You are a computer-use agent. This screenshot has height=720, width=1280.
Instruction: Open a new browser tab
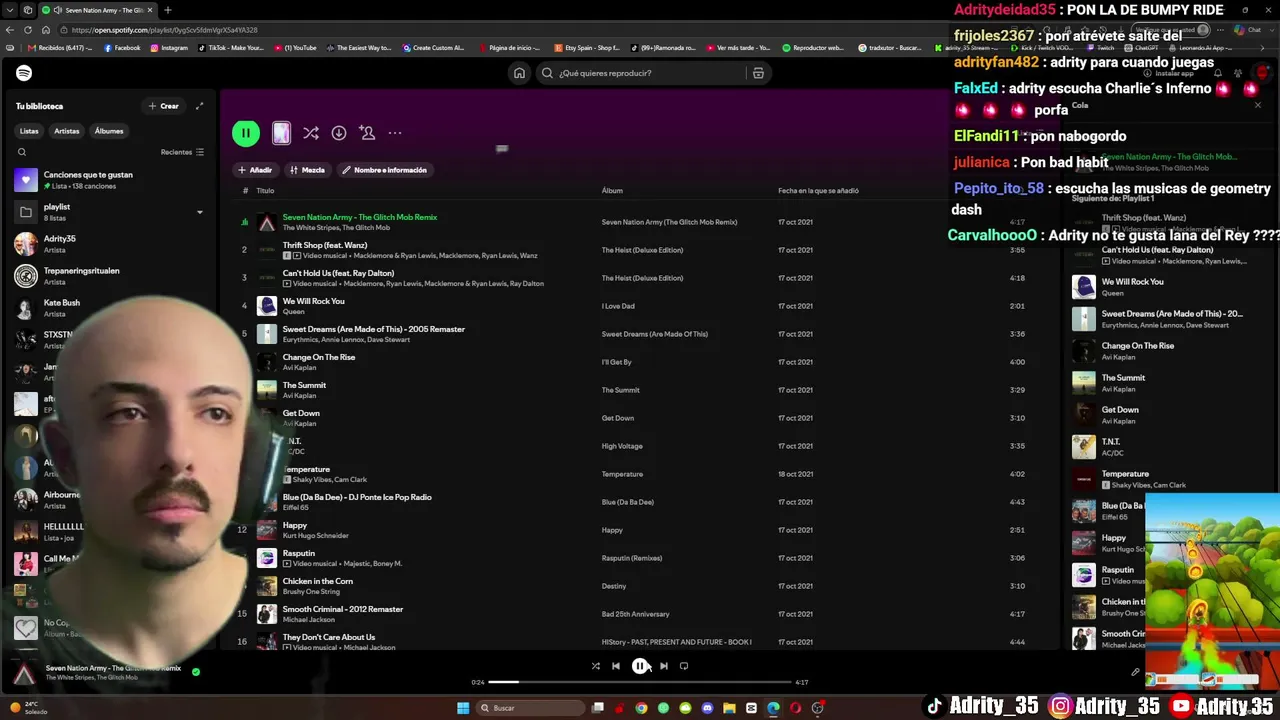tap(167, 10)
